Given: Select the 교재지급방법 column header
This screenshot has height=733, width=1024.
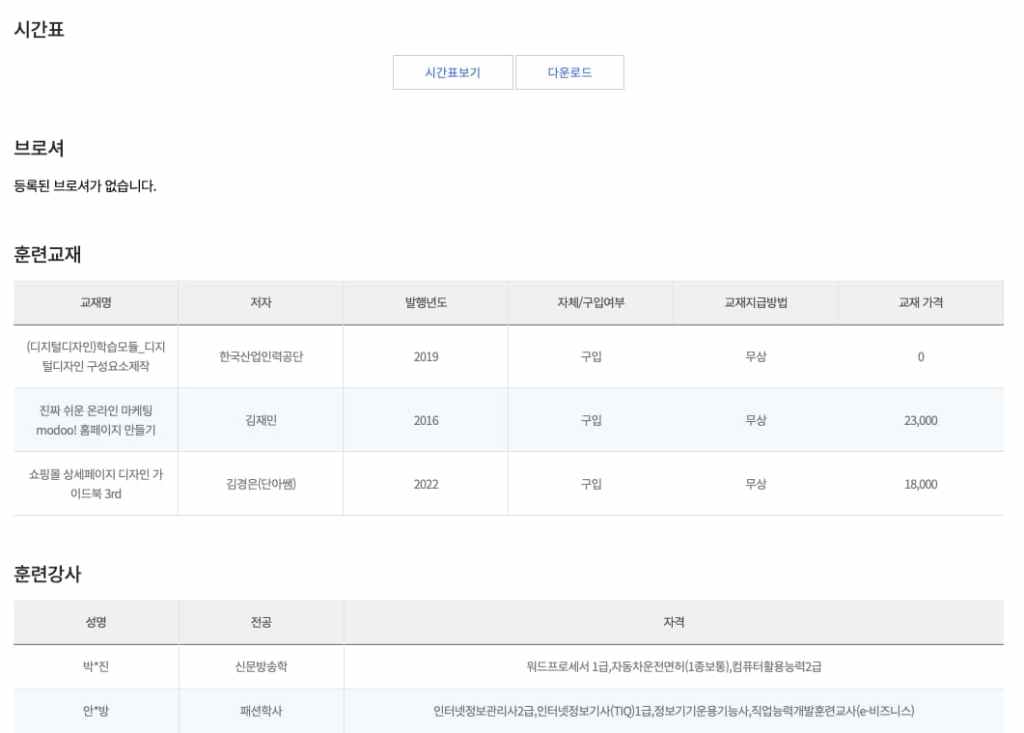Looking at the screenshot, I should [x=756, y=303].
